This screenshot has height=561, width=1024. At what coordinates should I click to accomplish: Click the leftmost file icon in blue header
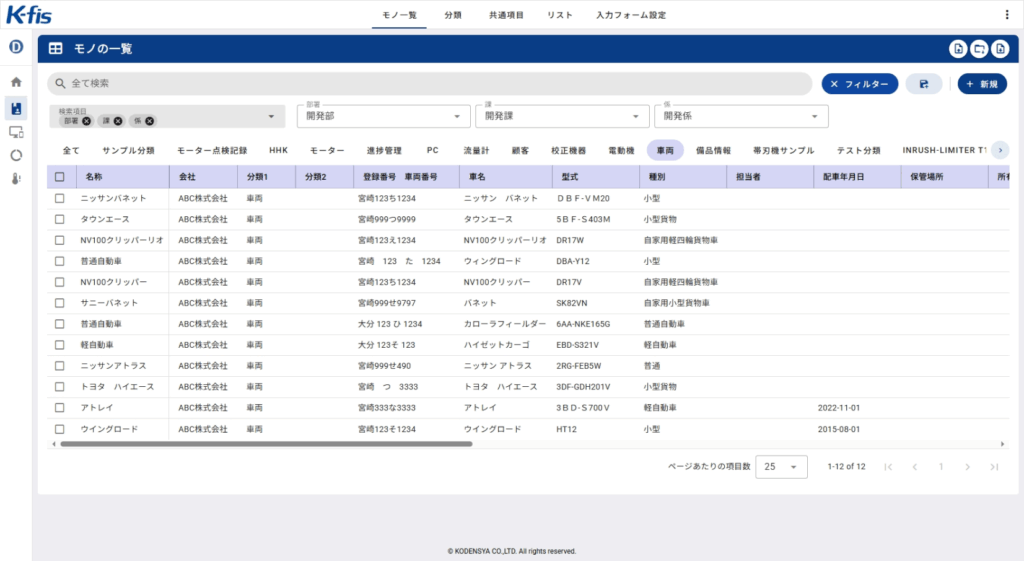958,49
